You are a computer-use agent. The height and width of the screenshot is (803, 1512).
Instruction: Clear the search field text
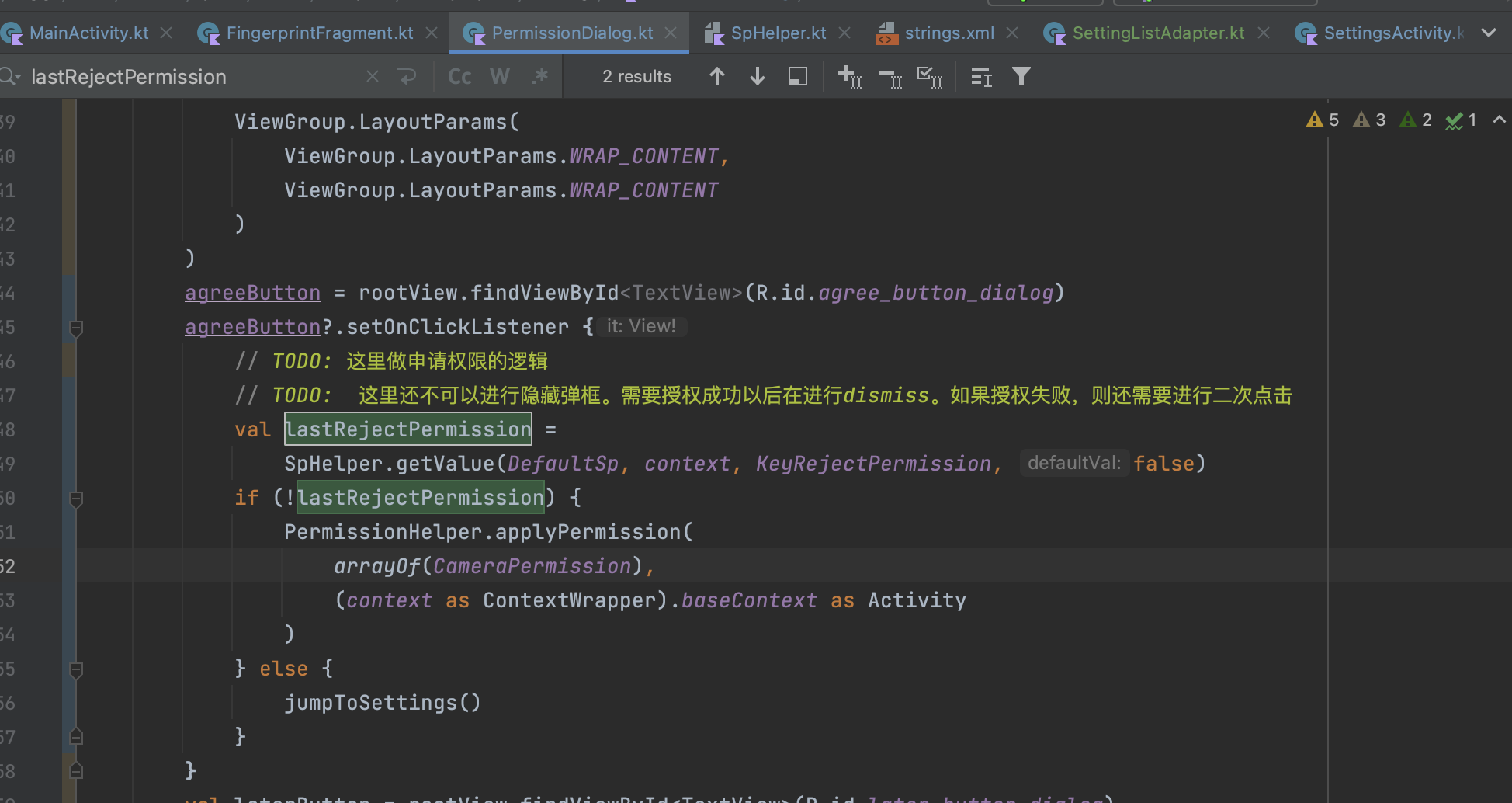pos(373,76)
